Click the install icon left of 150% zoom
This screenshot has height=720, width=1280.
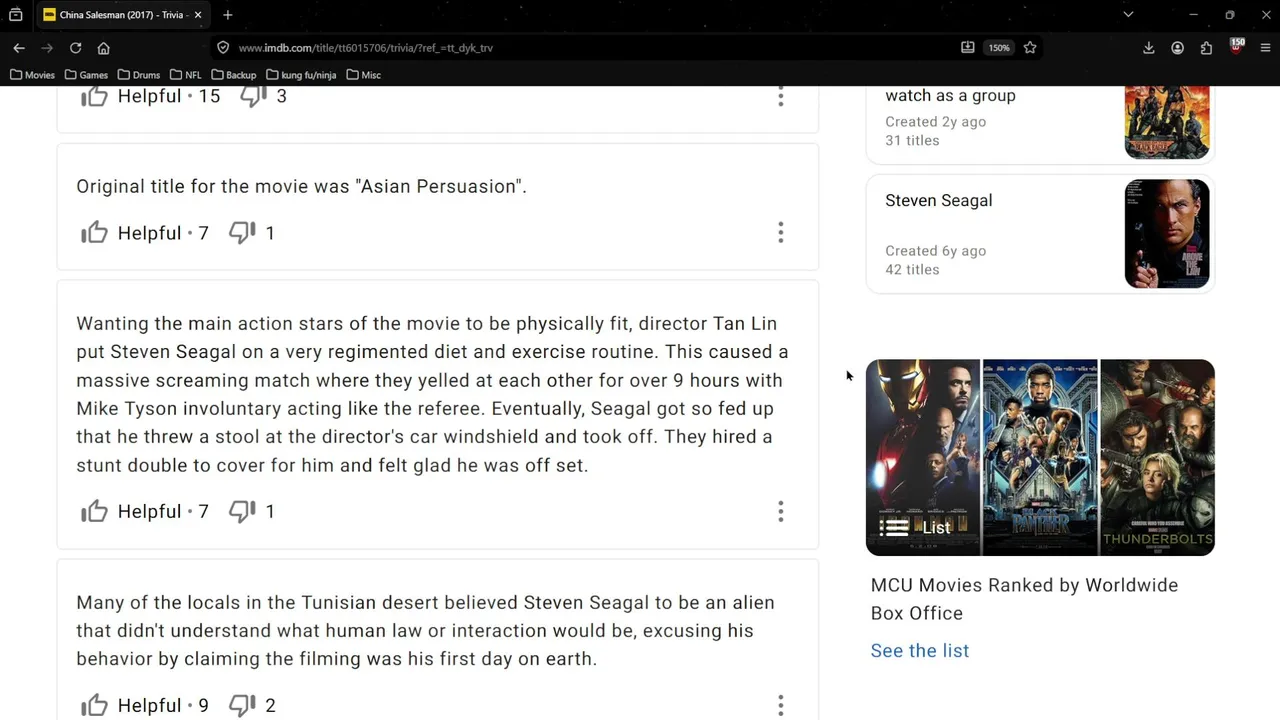pos(968,48)
